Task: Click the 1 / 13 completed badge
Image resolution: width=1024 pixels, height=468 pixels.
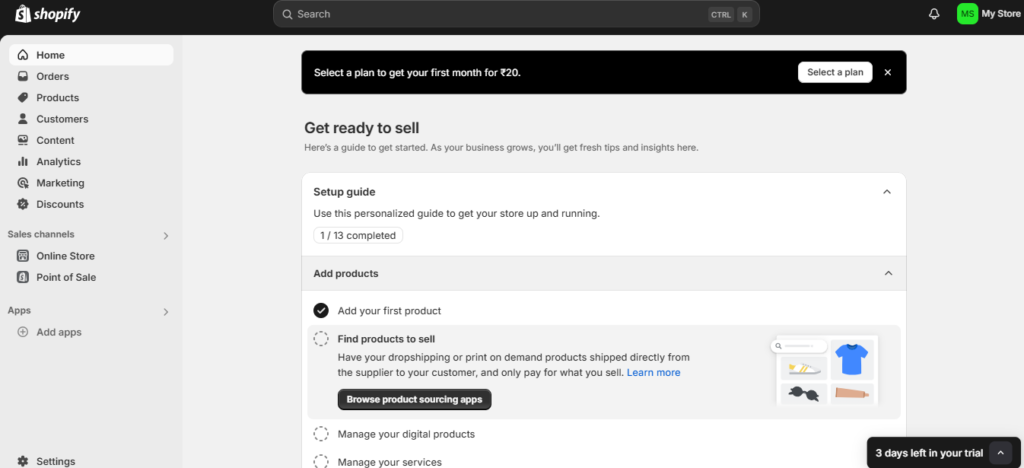Action: coord(358,236)
